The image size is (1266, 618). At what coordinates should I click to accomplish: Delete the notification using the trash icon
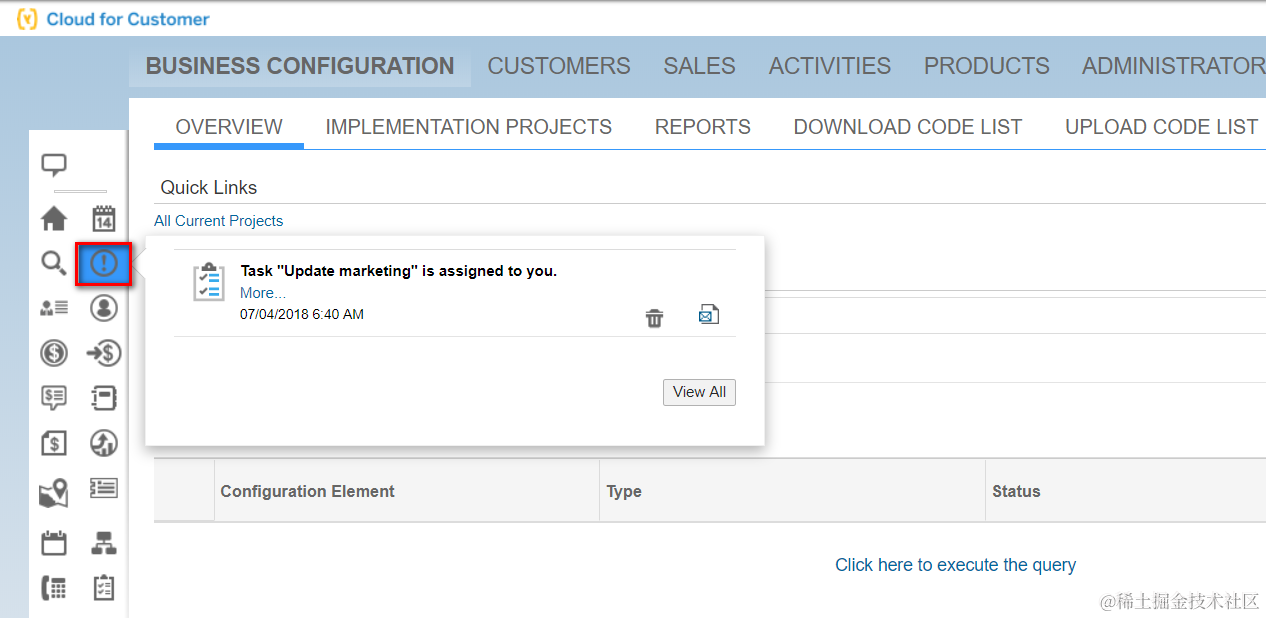click(x=654, y=318)
